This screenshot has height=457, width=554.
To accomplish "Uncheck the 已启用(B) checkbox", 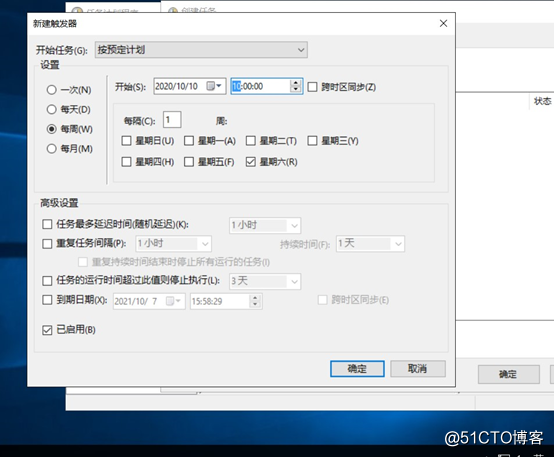I will 47,330.
